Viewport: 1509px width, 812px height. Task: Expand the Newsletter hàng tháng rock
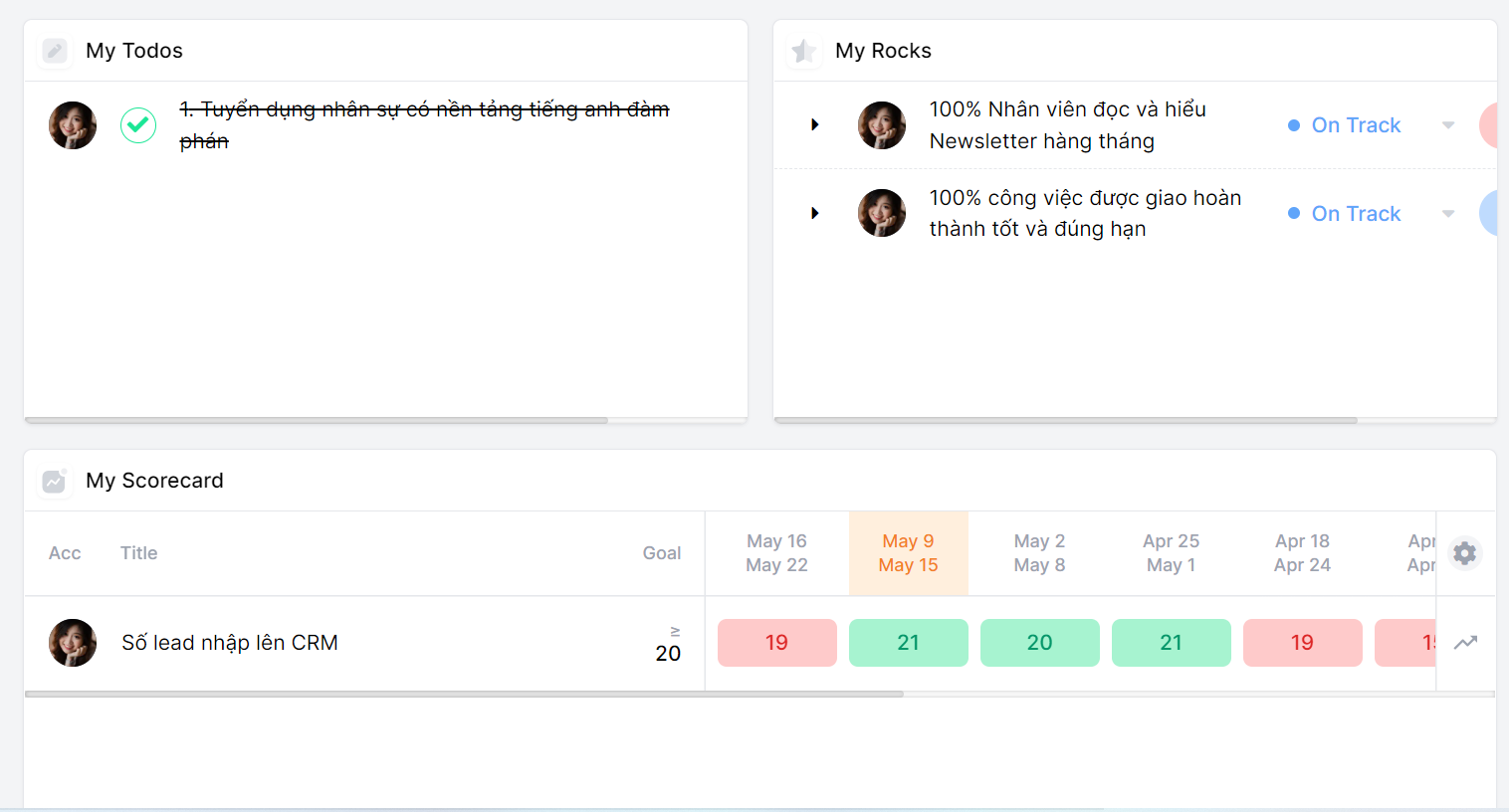coord(815,125)
